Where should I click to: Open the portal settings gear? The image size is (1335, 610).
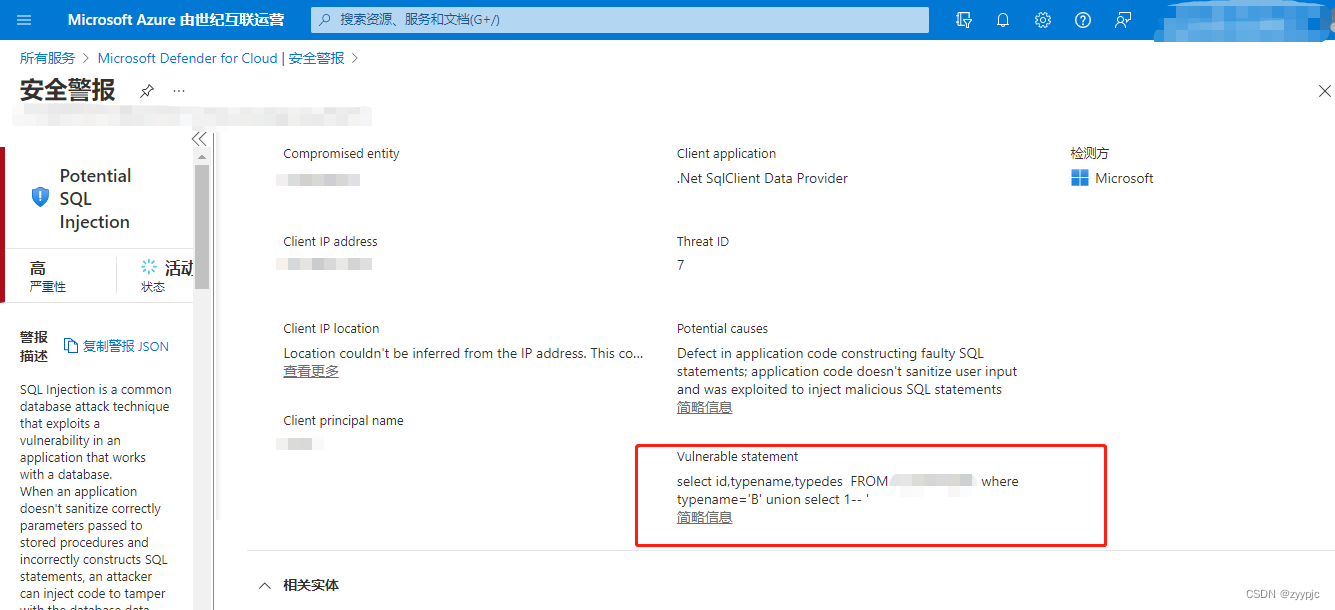tap(1043, 20)
